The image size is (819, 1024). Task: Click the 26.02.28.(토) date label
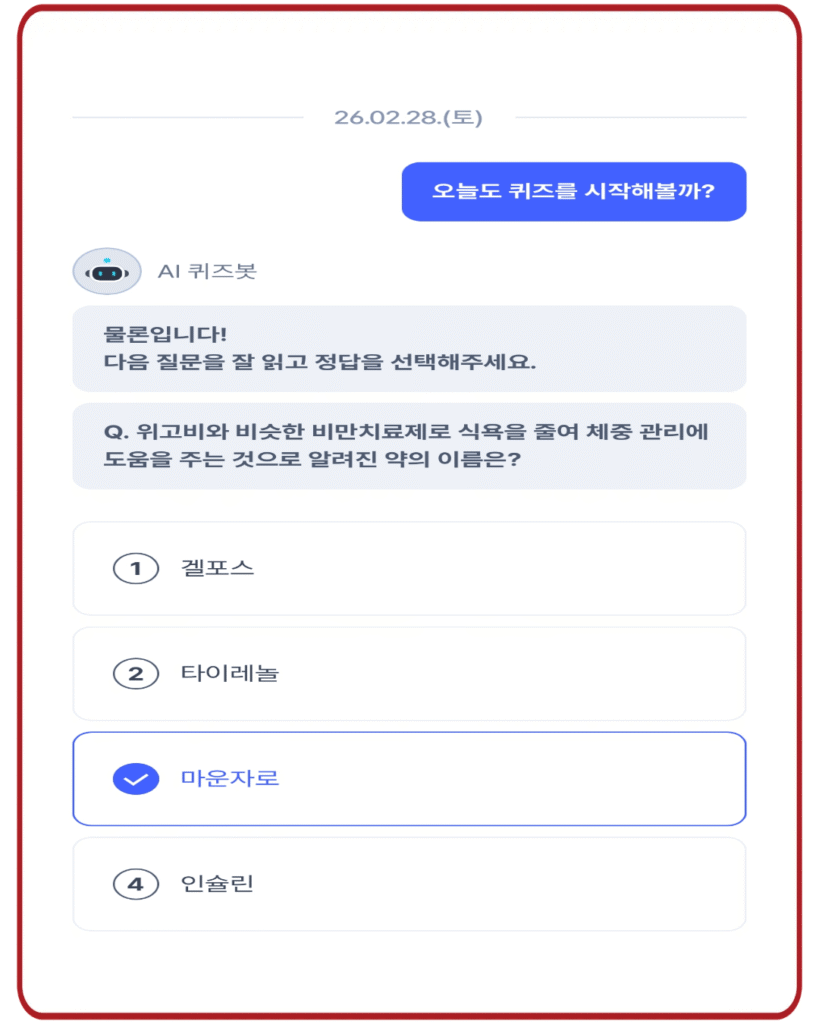(408, 118)
